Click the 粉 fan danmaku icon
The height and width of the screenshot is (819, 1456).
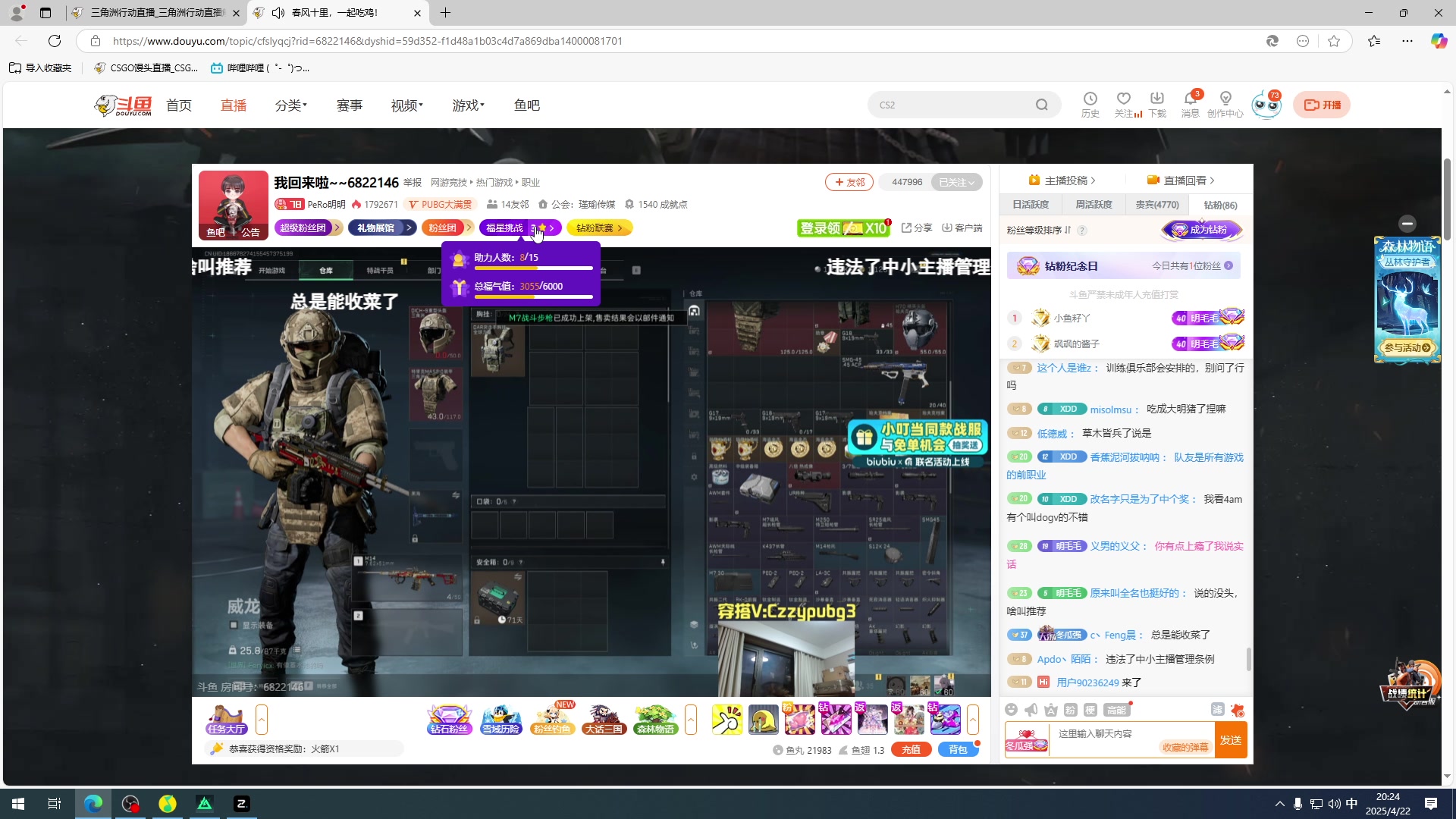click(x=1070, y=710)
